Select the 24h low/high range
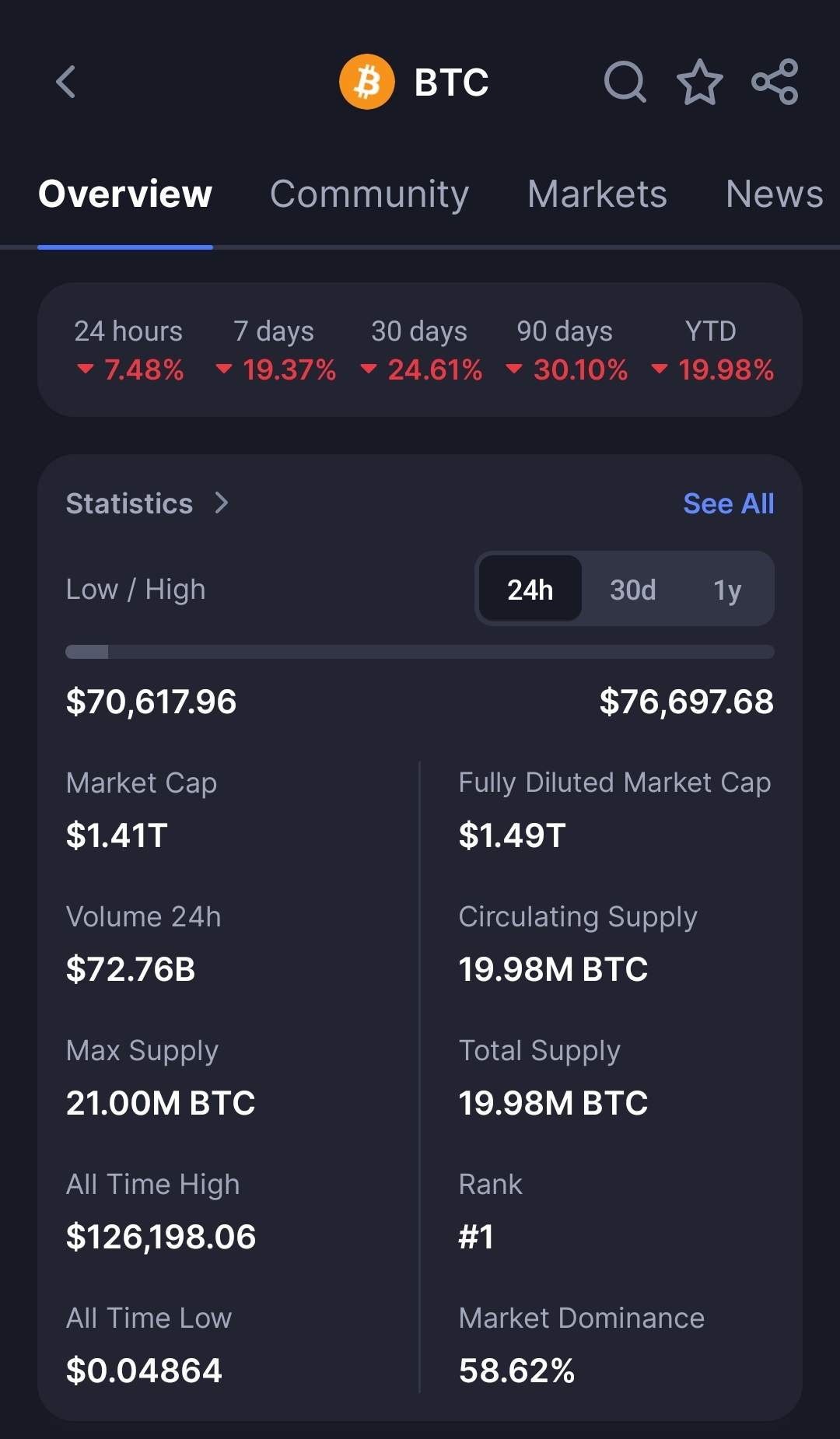The image size is (840, 1439). (x=530, y=590)
